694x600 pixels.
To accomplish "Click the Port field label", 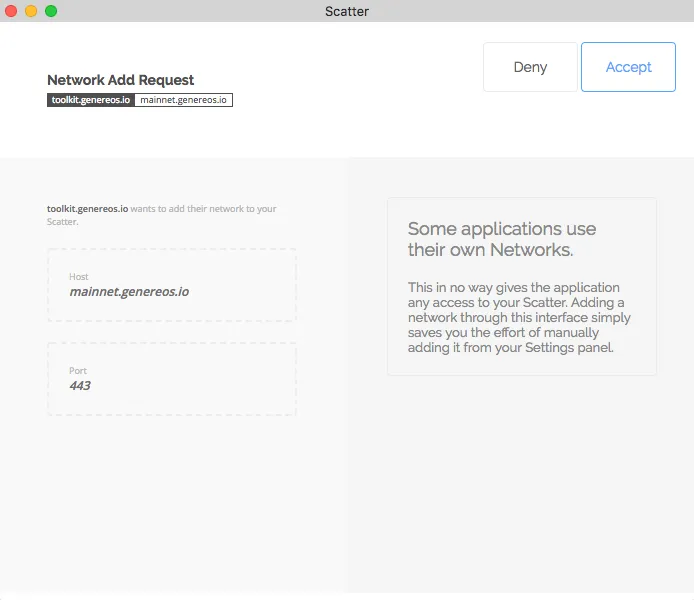I will click(x=78, y=371).
